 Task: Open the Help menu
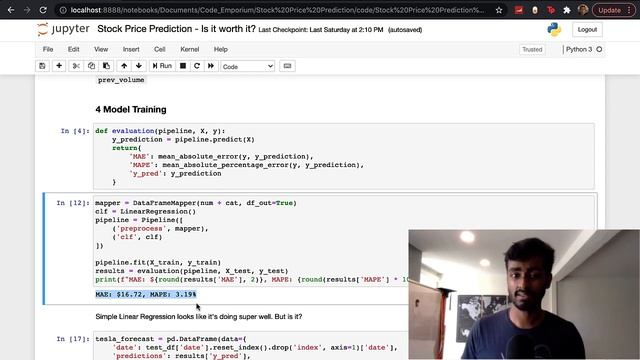tap(220, 49)
